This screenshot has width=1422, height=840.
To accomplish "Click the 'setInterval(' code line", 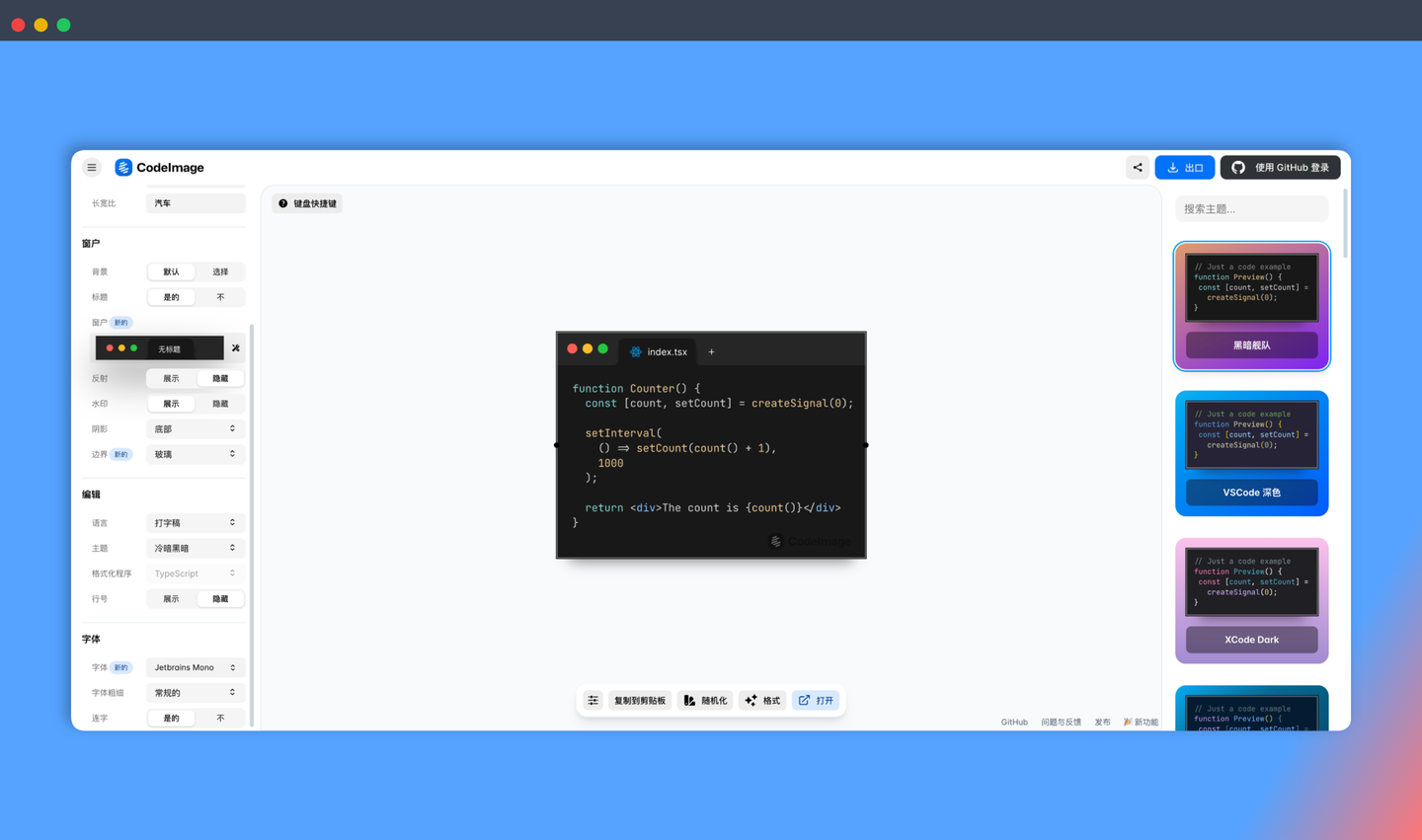I will (623, 433).
